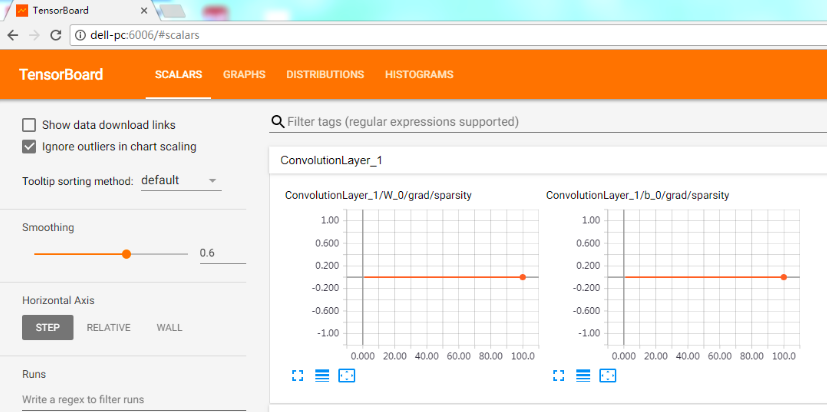This screenshot has width=827, height=412.
Task: Click the TensorBoard tab favicon
Action: (22, 11)
